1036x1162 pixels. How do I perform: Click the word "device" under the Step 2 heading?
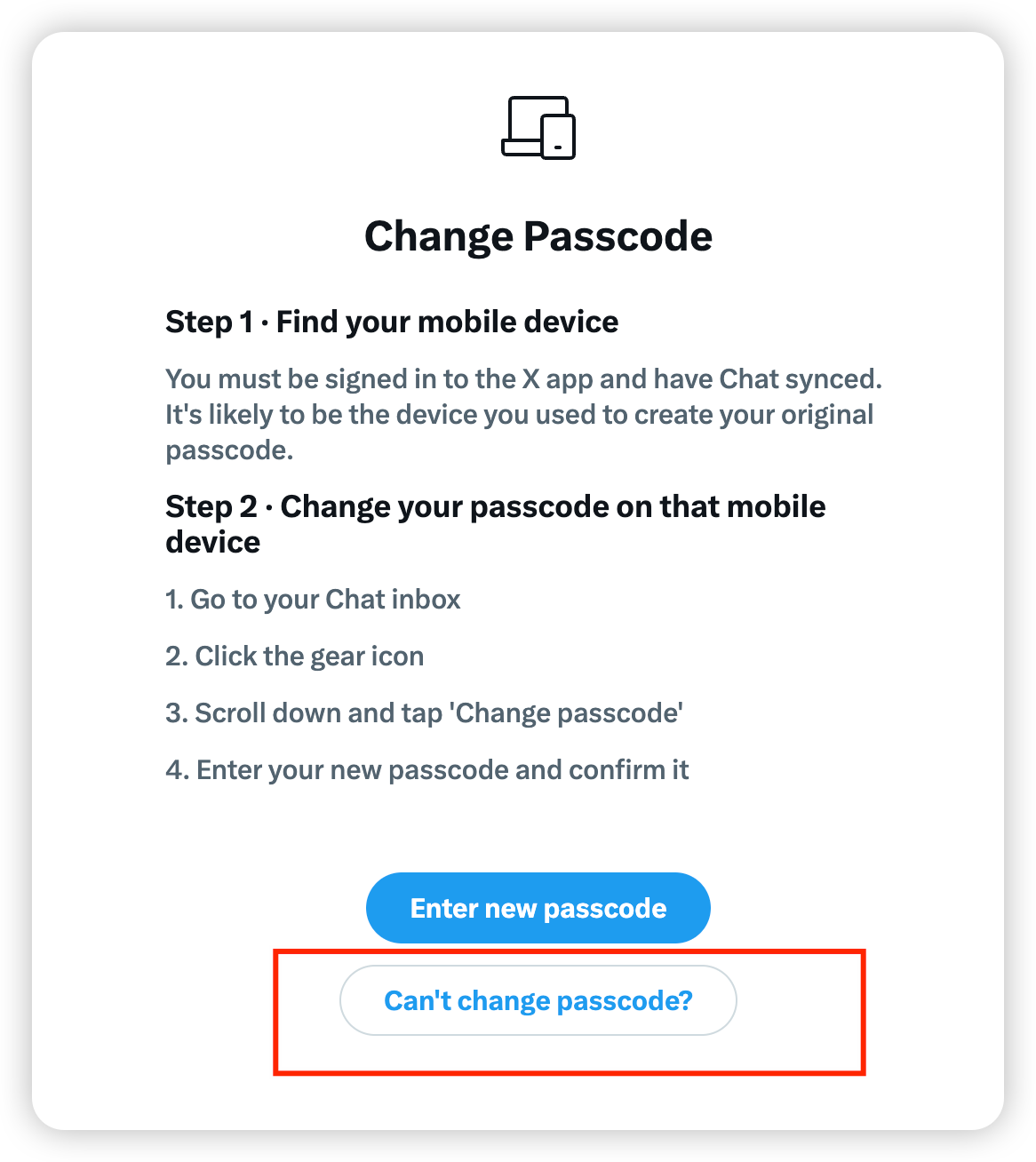tap(213, 542)
